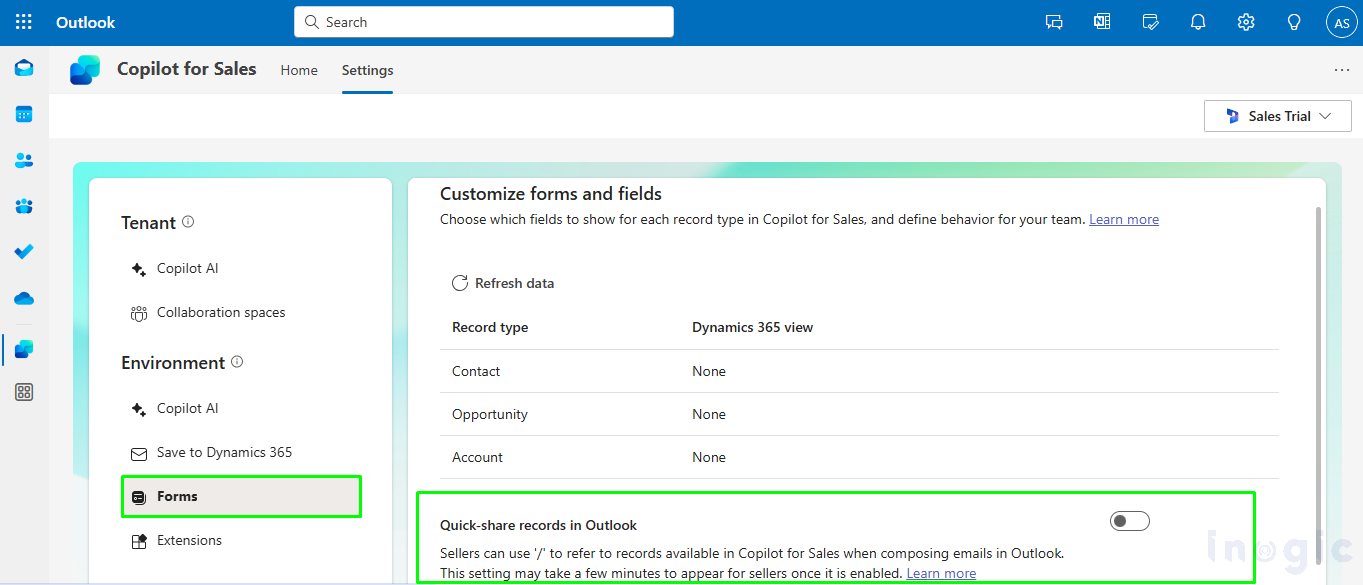
Task: Open OneDrive from the left rail
Action: (x=24, y=298)
